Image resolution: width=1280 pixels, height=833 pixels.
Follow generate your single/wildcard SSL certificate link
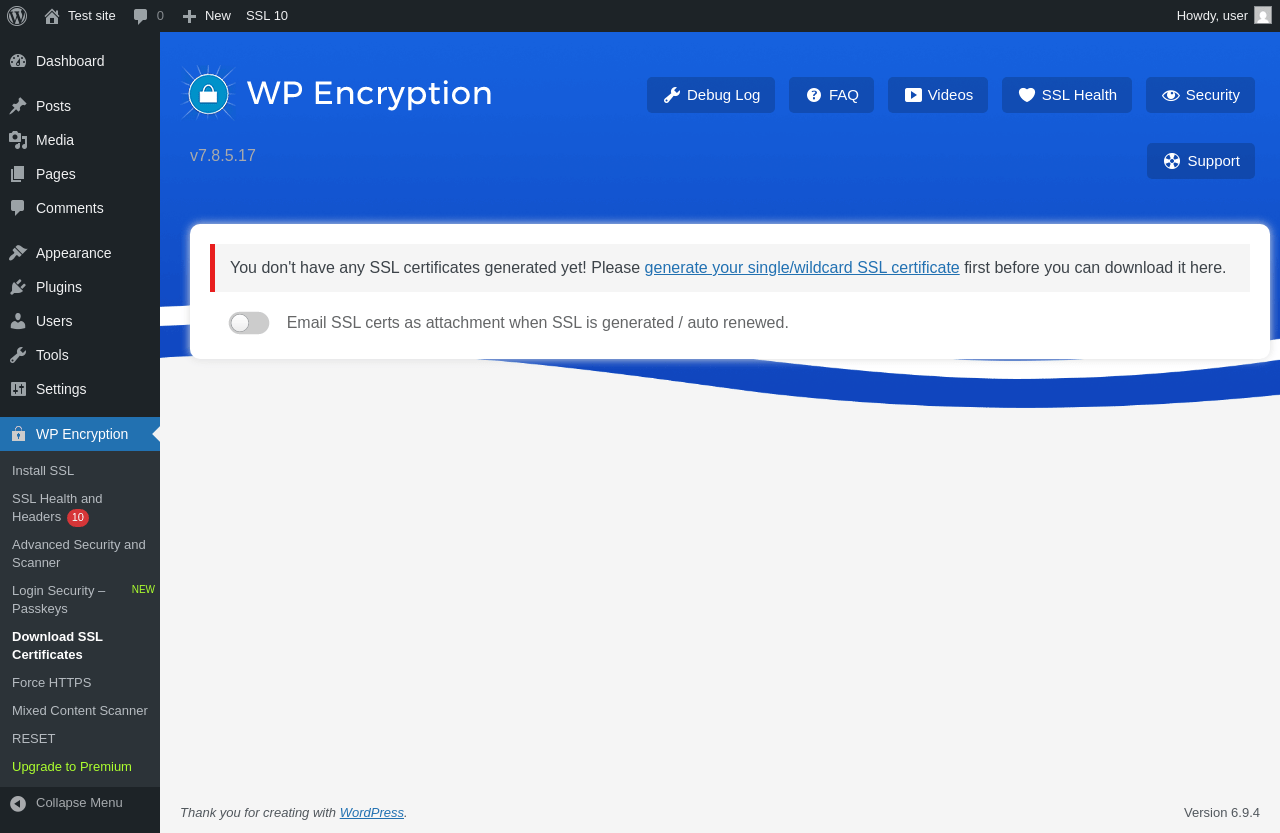click(x=802, y=268)
